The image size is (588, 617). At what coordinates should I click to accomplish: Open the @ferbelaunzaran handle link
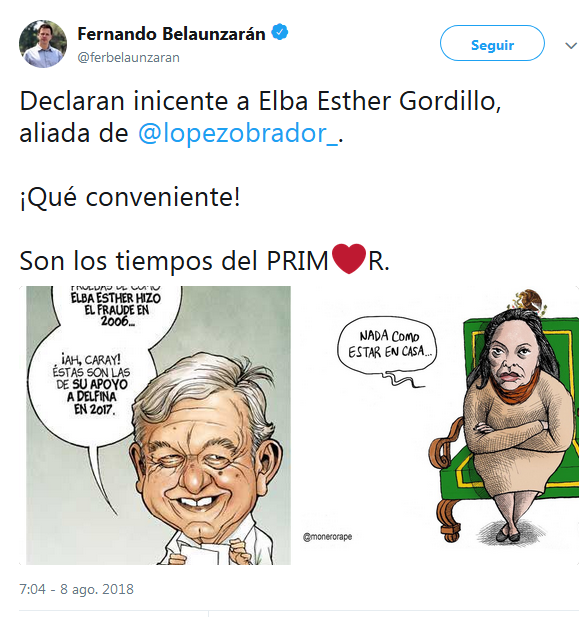click(x=129, y=58)
